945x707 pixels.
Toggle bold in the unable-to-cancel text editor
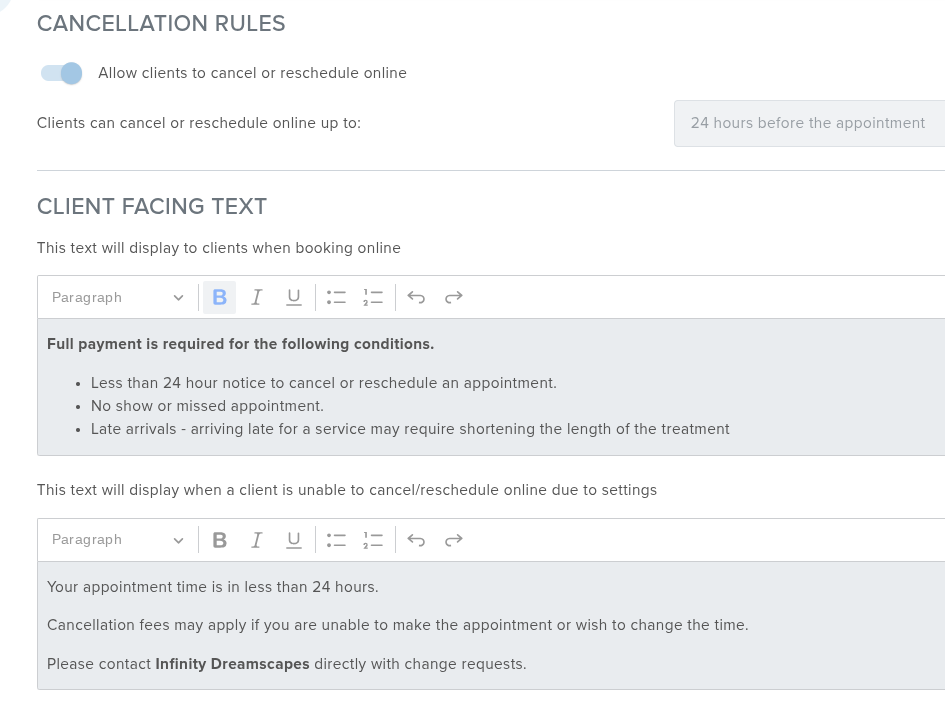(x=220, y=540)
